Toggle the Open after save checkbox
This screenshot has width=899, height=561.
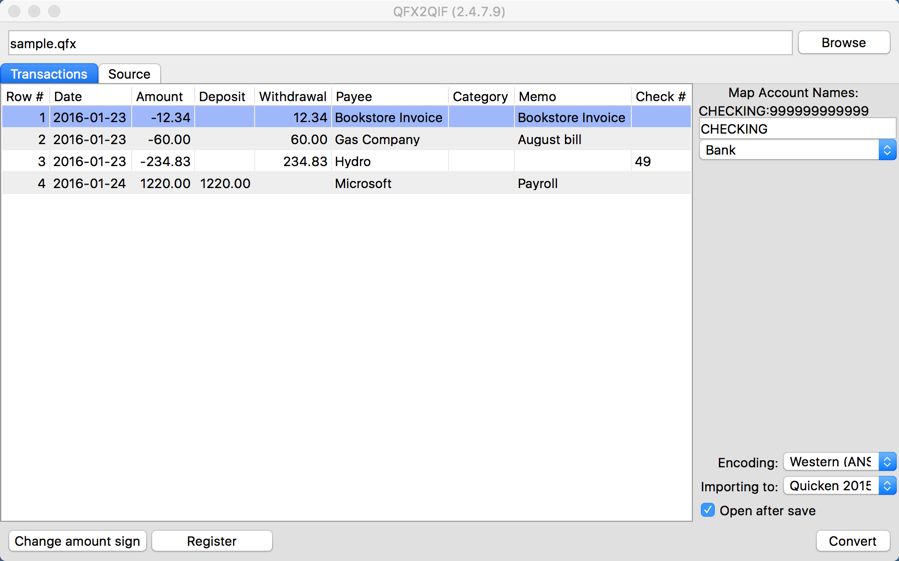708,511
